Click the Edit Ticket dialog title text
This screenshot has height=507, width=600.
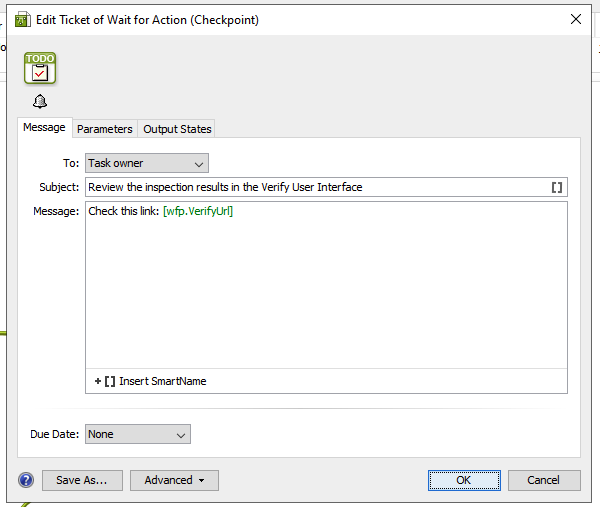(x=148, y=19)
